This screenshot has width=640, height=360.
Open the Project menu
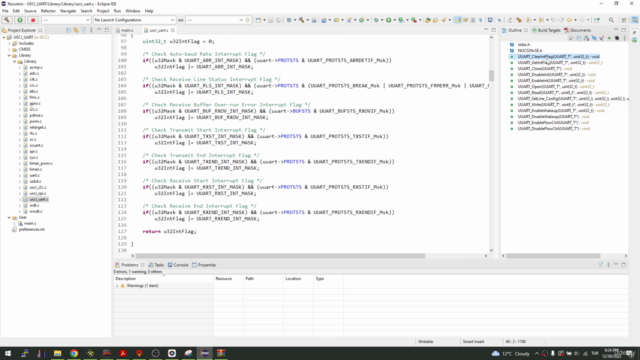[103, 11]
